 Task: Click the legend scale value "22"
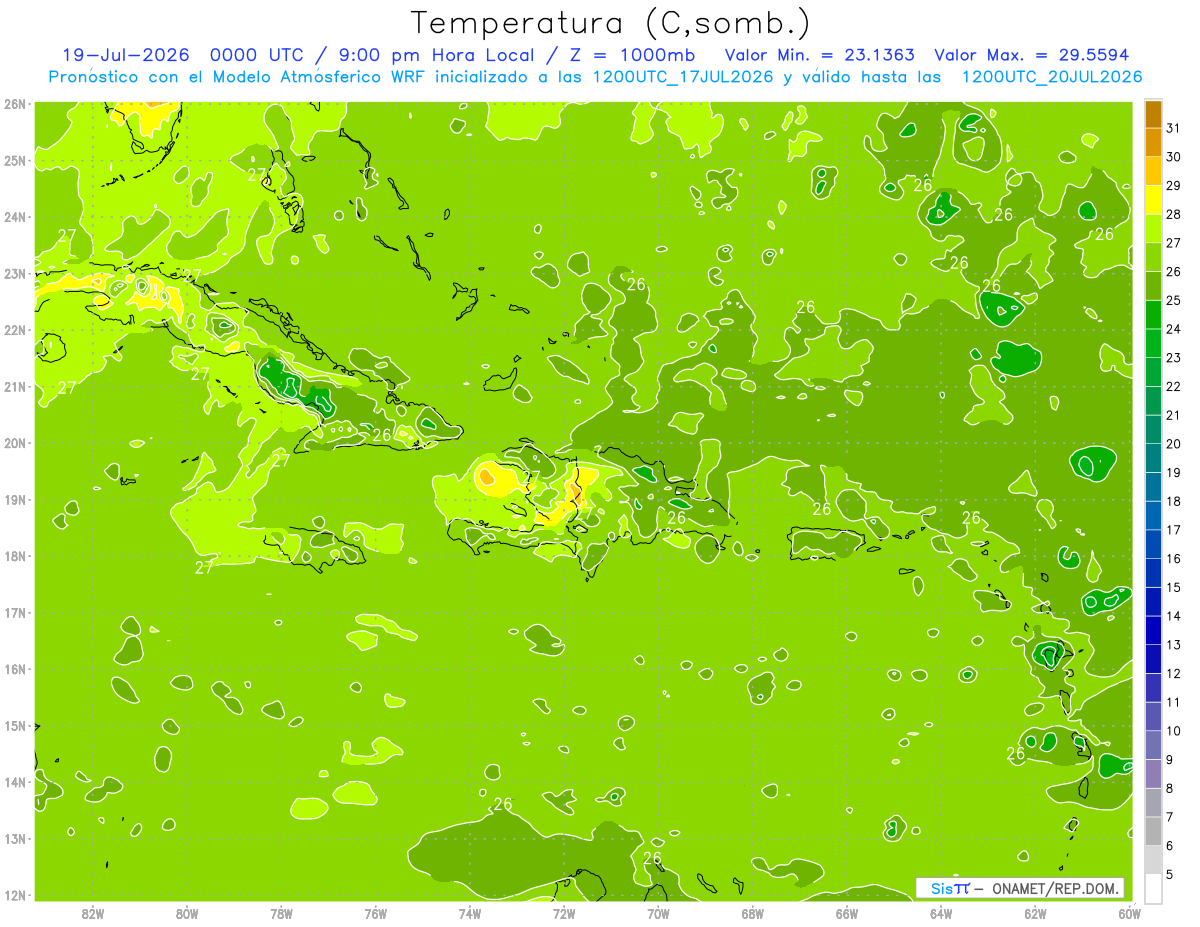tap(1173, 386)
